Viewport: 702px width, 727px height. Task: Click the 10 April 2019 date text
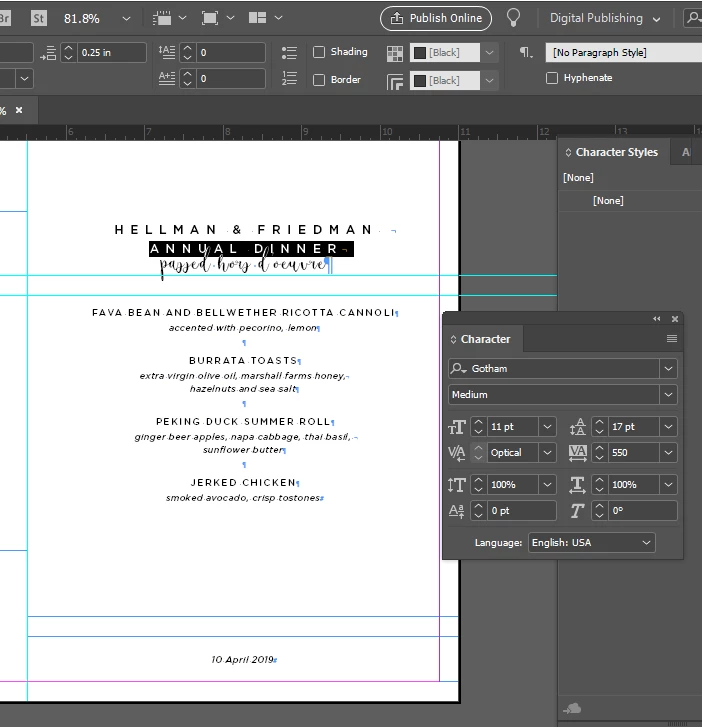coord(243,659)
